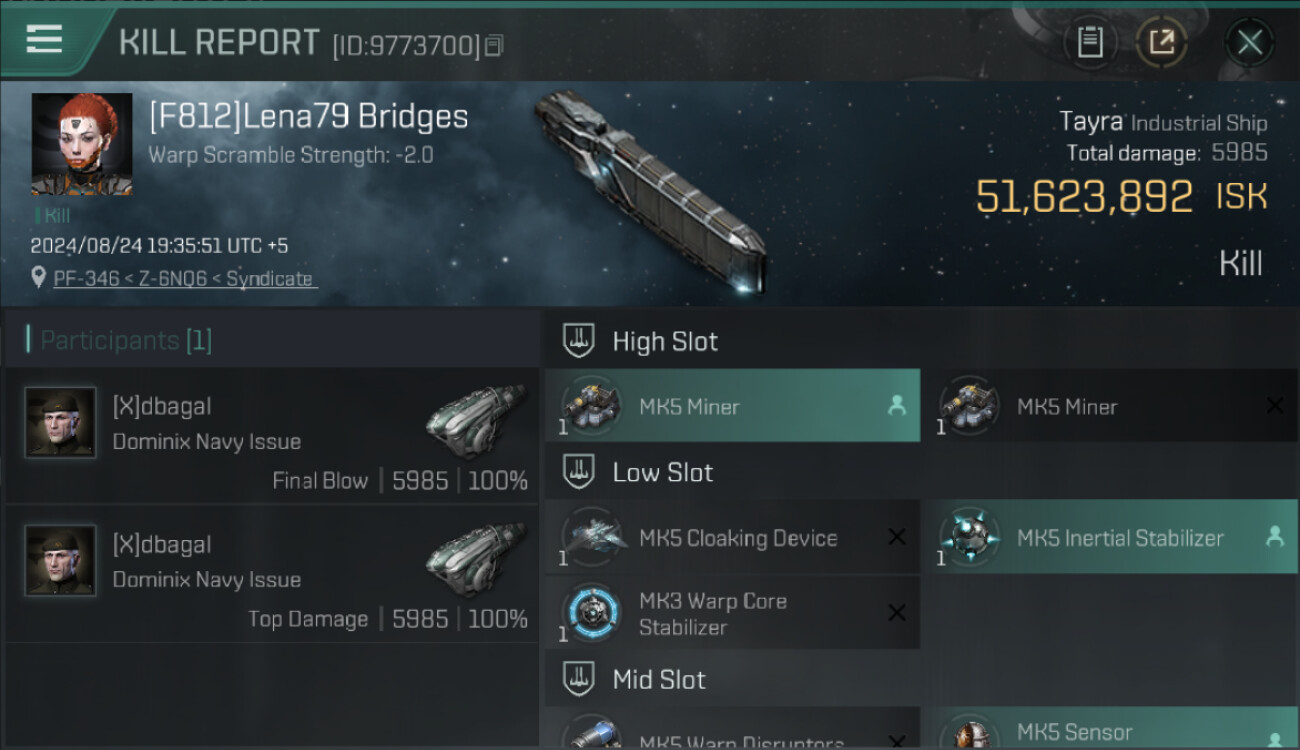Select the MK3 Warp Core Stabilizer
Image resolution: width=1300 pixels, height=750 pixels.
(733, 613)
